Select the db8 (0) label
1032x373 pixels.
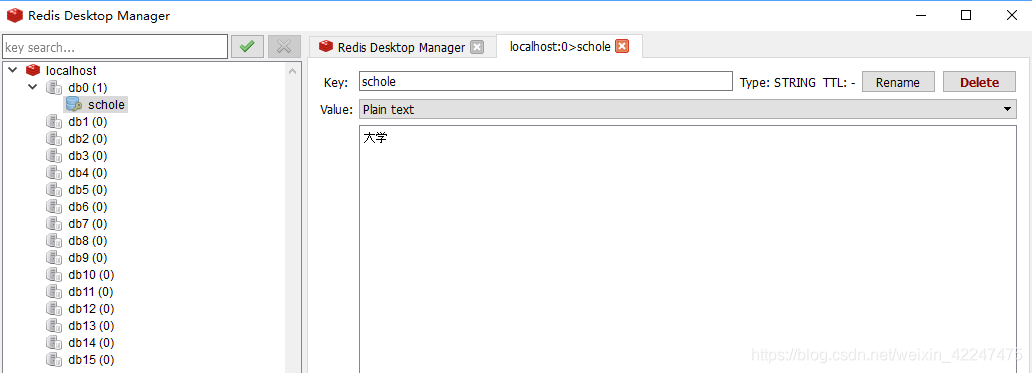88,241
